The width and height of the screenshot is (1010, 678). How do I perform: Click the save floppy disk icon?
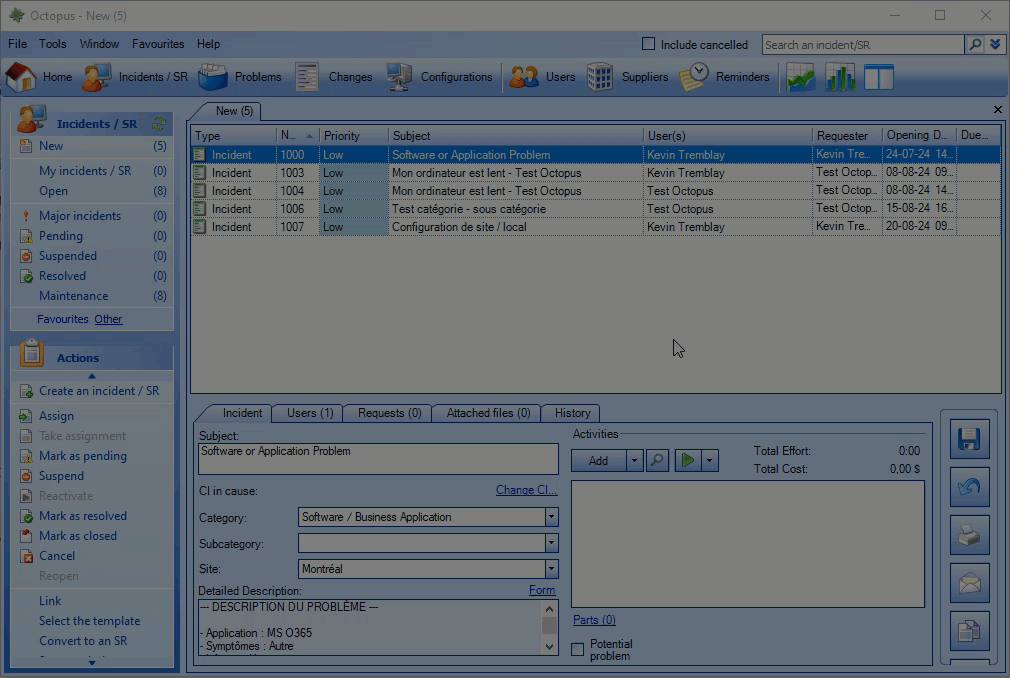tap(968, 440)
